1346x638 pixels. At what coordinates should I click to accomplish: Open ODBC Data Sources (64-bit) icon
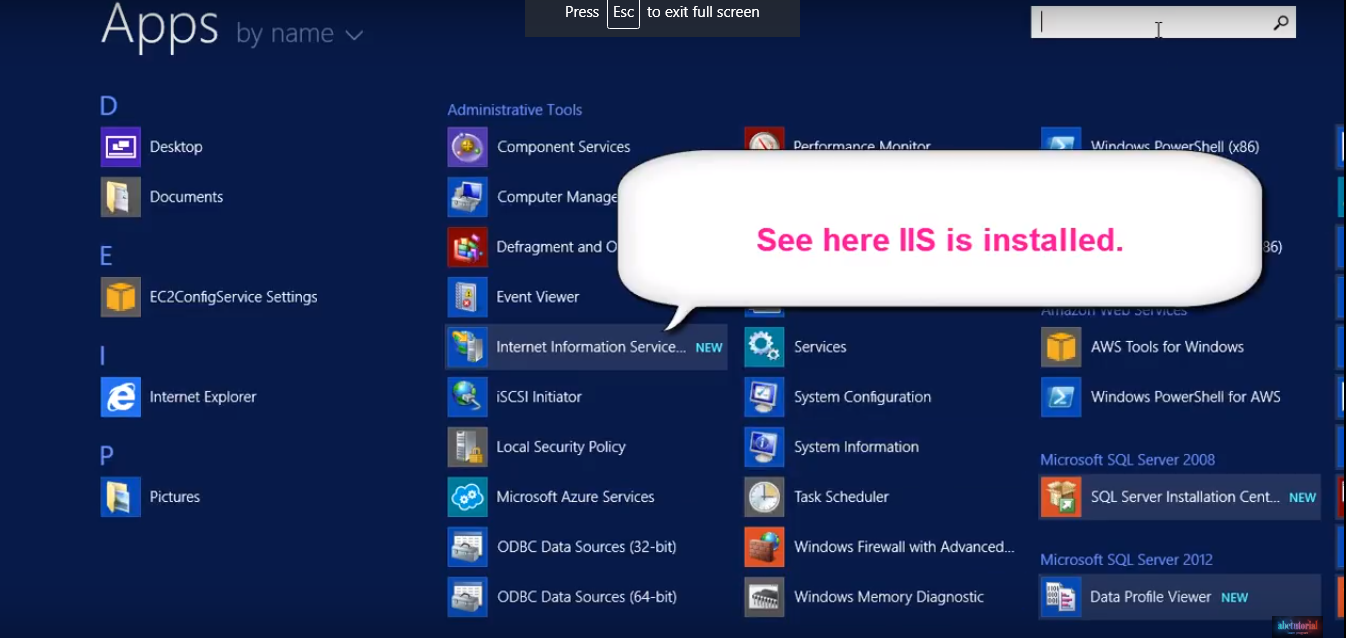[x=468, y=597]
